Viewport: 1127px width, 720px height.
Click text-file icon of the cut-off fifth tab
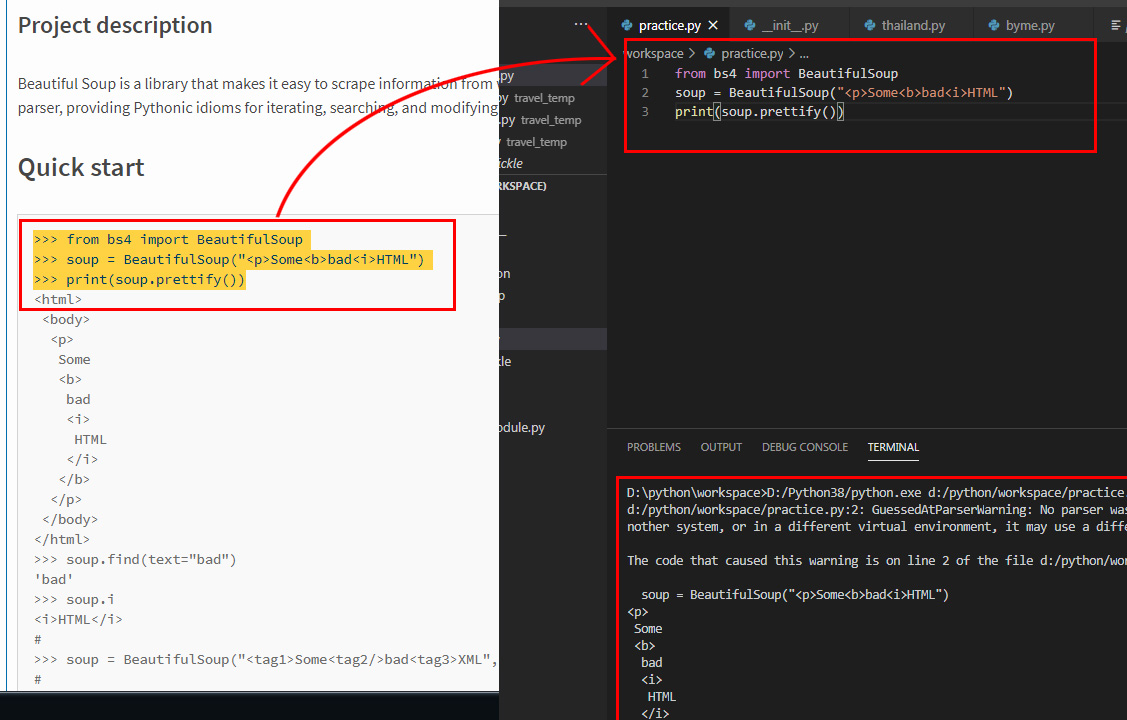click(x=1116, y=25)
